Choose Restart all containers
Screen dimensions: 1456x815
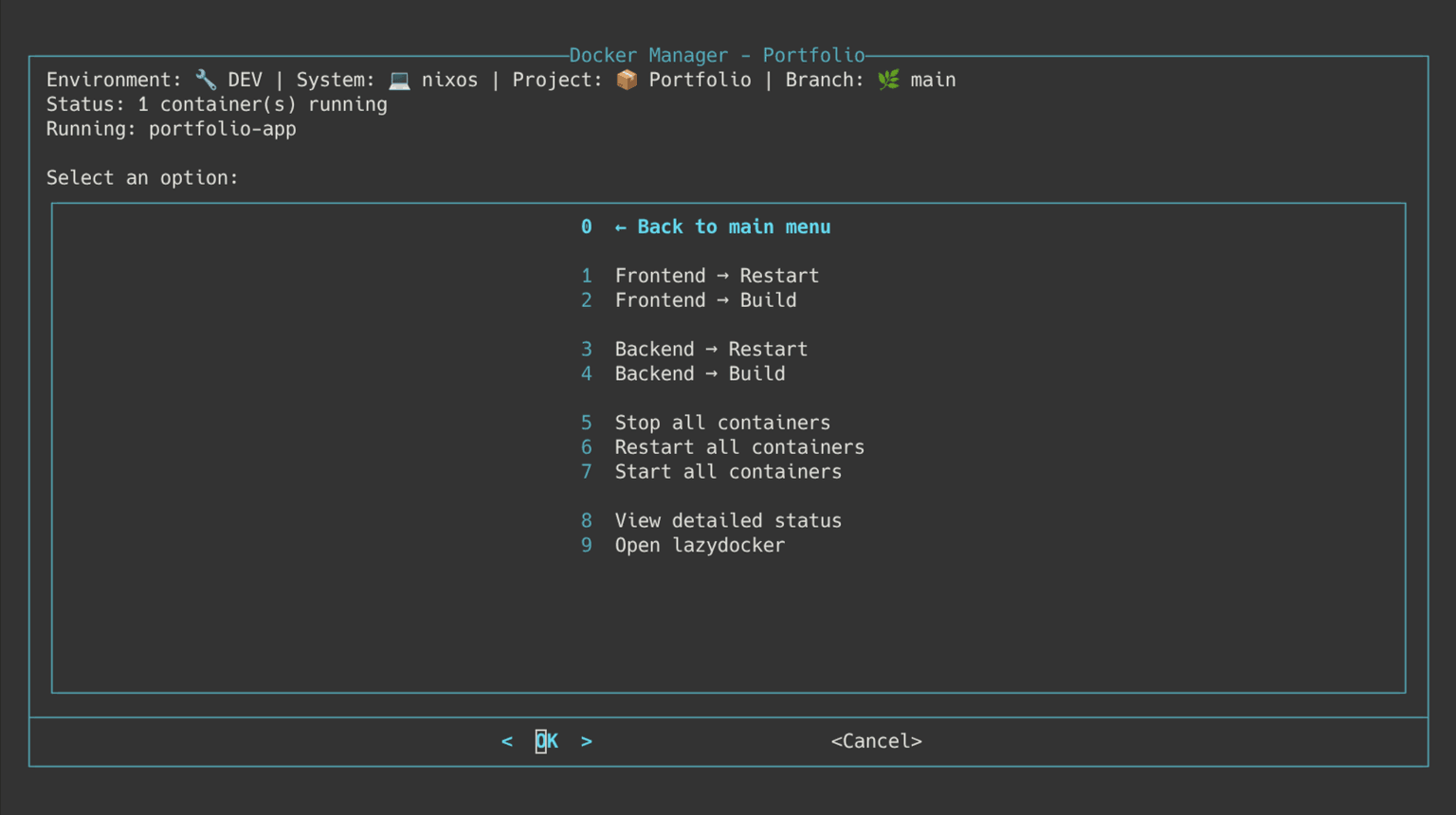tap(738, 447)
